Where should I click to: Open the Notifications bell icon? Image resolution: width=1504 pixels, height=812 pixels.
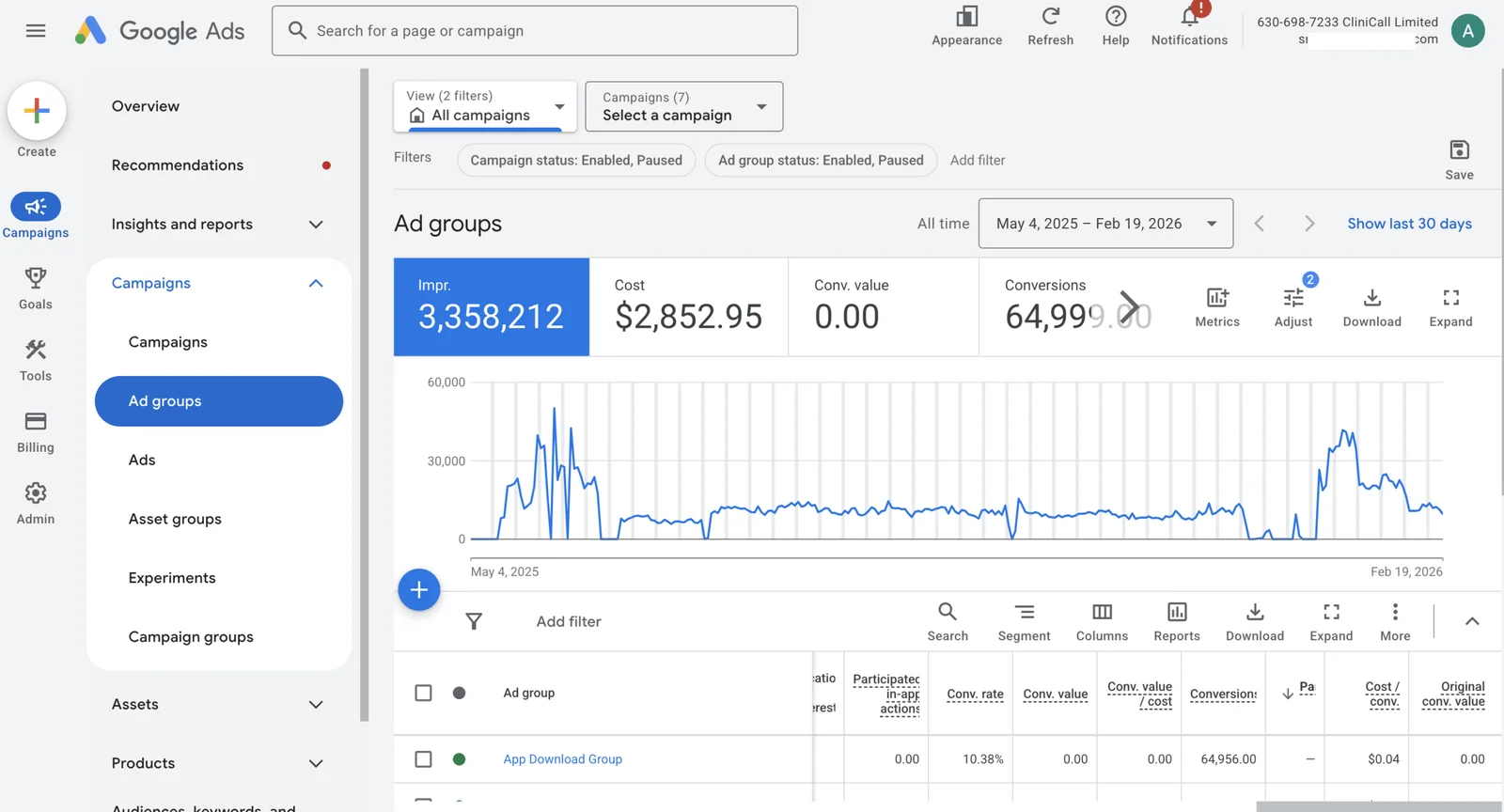(x=1189, y=18)
